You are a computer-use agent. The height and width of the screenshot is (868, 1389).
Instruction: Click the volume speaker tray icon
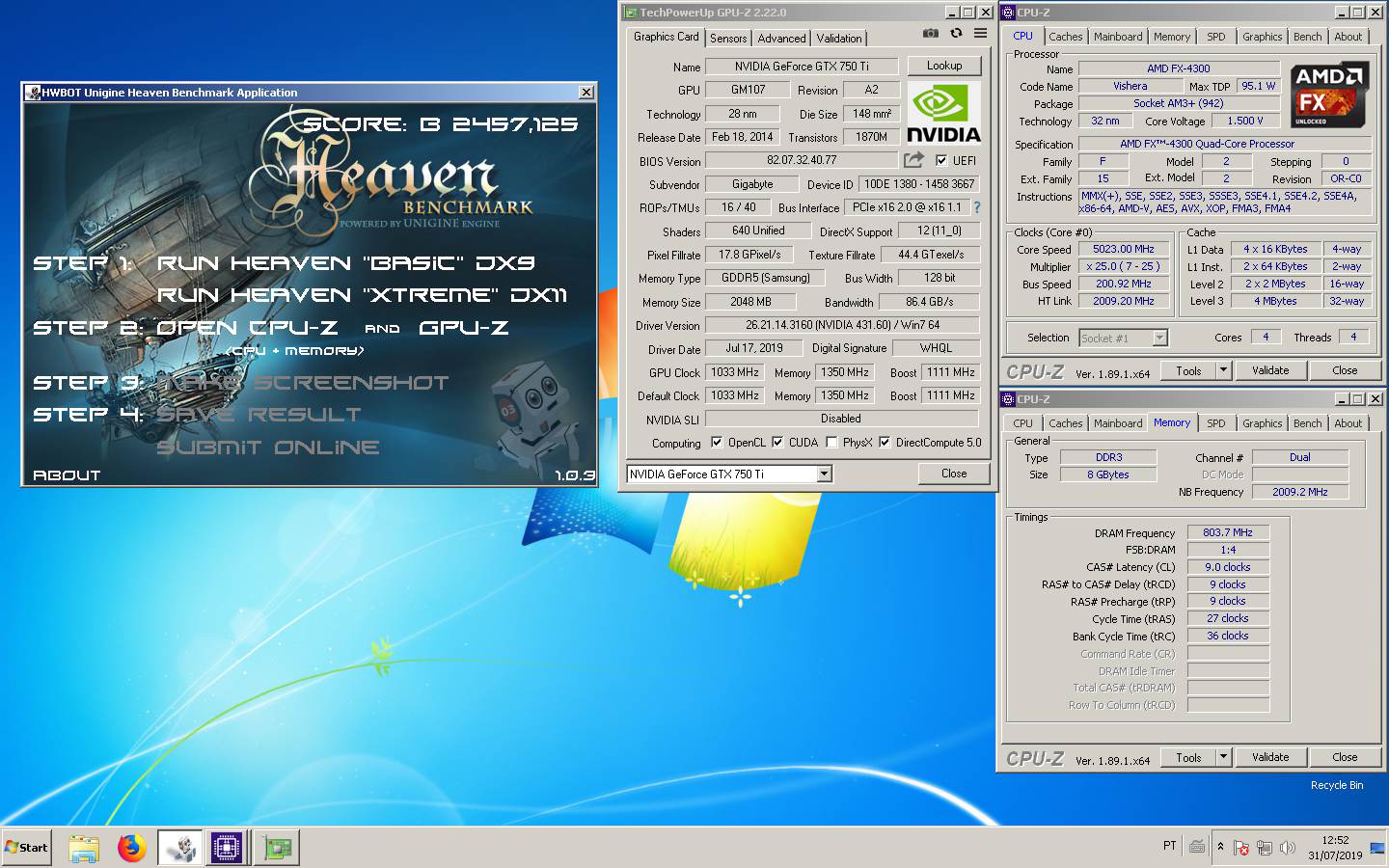point(1287,848)
